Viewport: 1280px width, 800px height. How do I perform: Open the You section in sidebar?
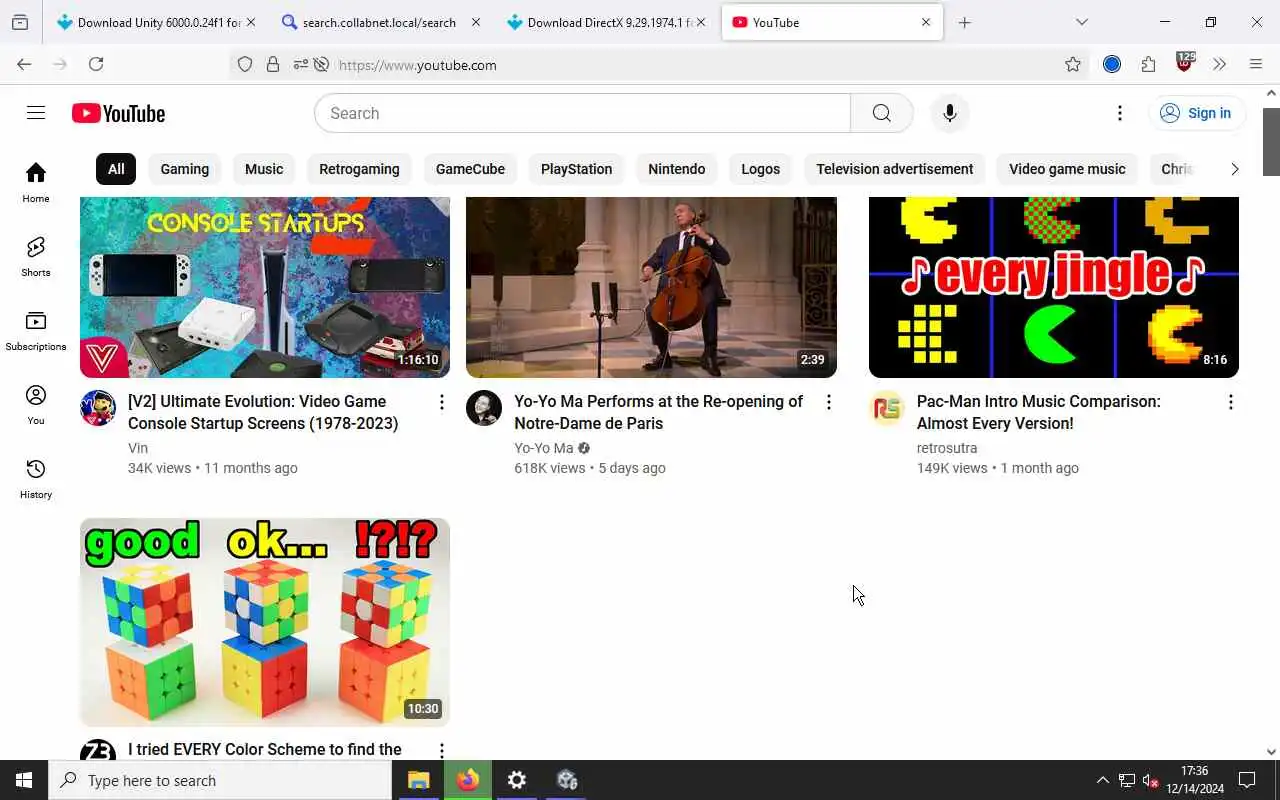tap(36, 404)
